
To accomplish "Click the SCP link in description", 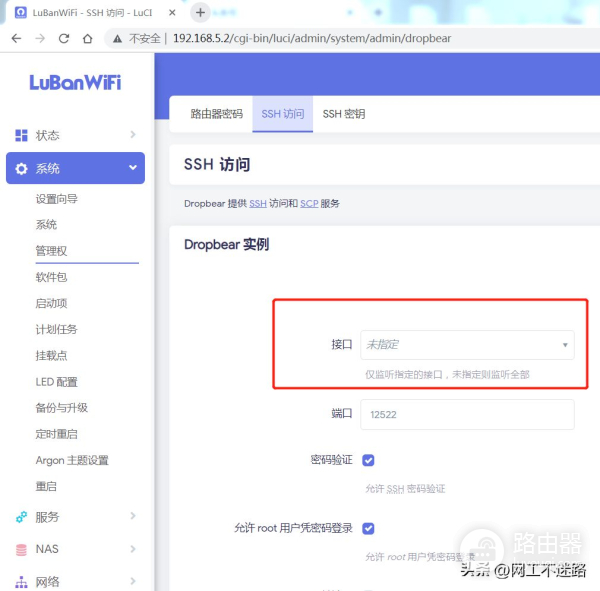I will [x=308, y=203].
